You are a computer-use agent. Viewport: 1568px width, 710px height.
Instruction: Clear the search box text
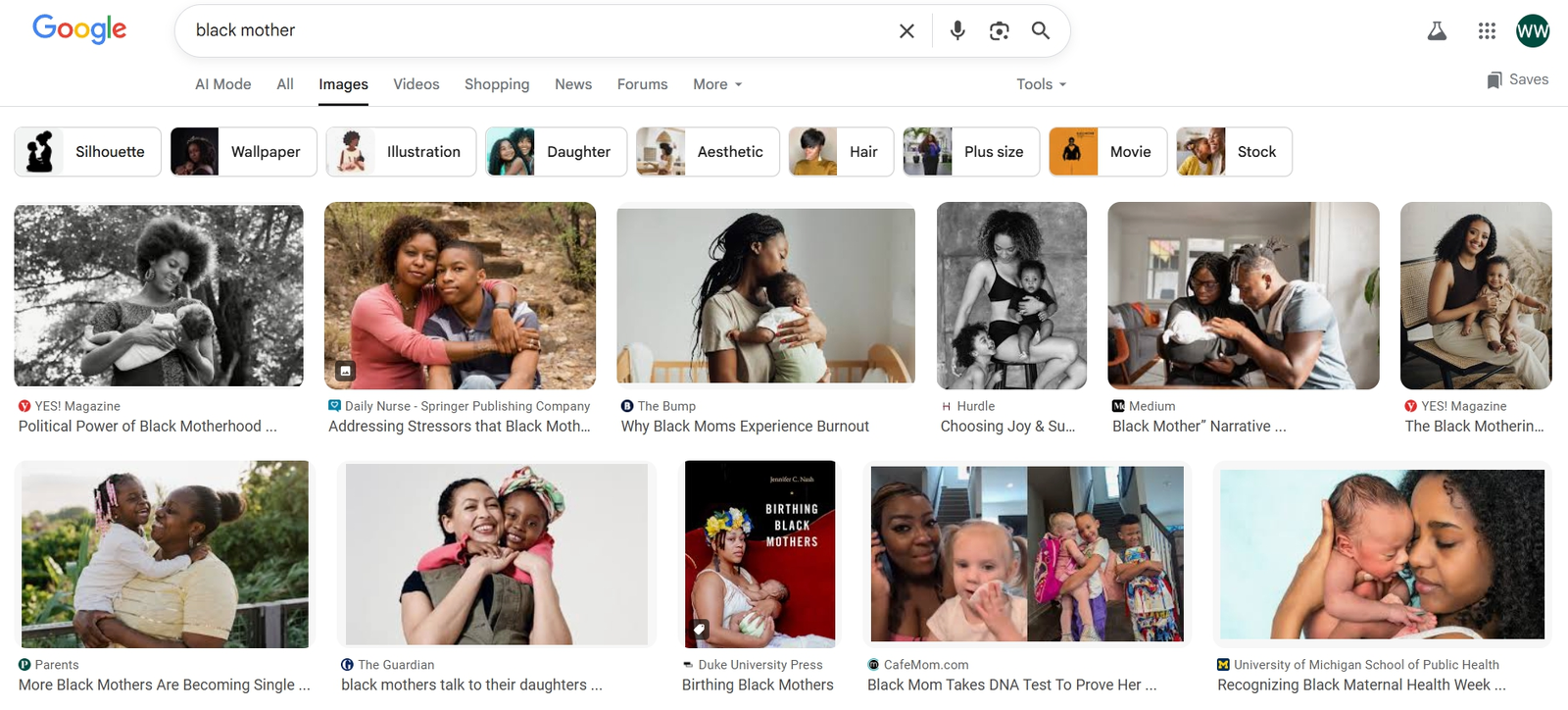[906, 31]
